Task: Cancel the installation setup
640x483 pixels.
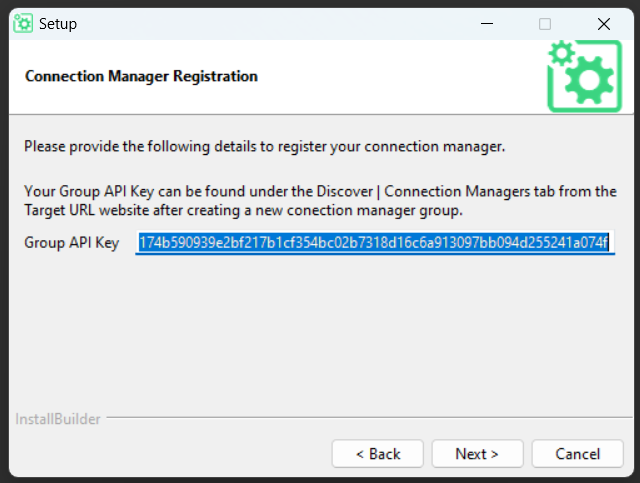Action: pos(578,454)
